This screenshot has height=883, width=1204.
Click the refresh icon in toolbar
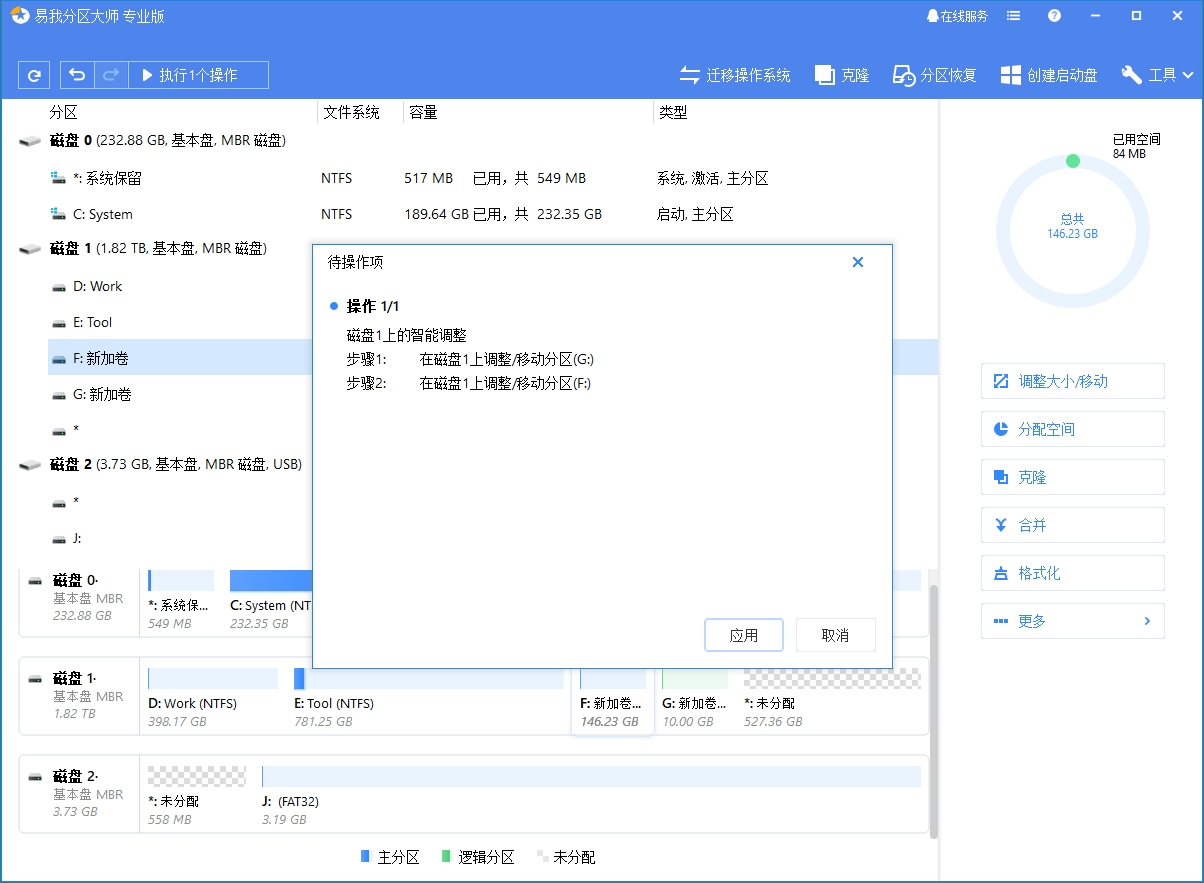point(34,75)
